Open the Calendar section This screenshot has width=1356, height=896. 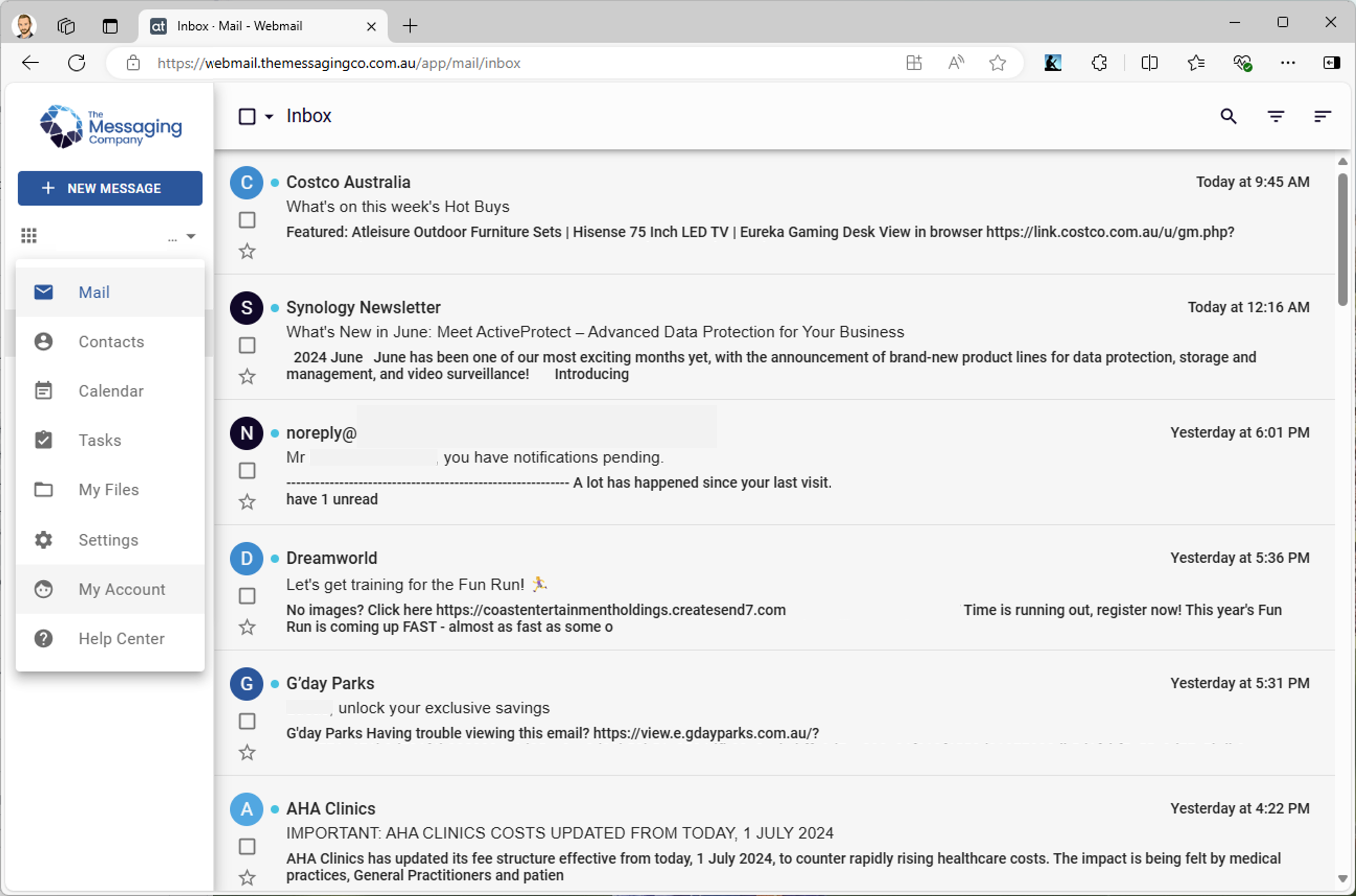111,391
